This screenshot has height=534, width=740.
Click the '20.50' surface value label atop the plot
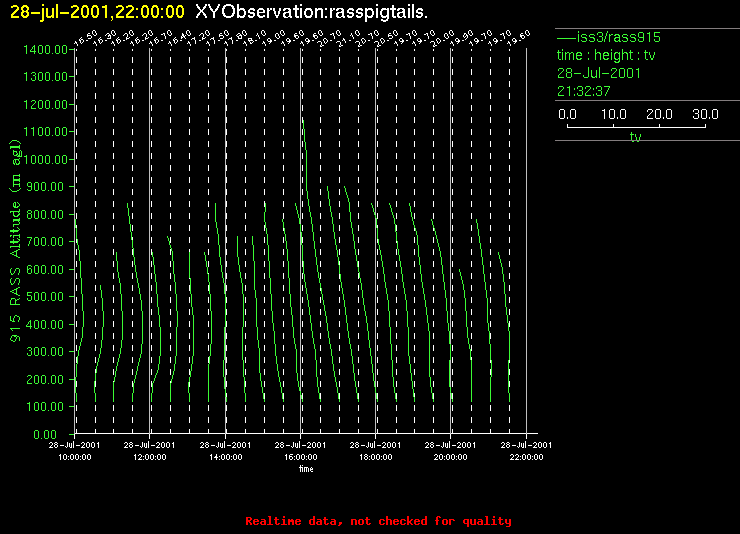387,38
